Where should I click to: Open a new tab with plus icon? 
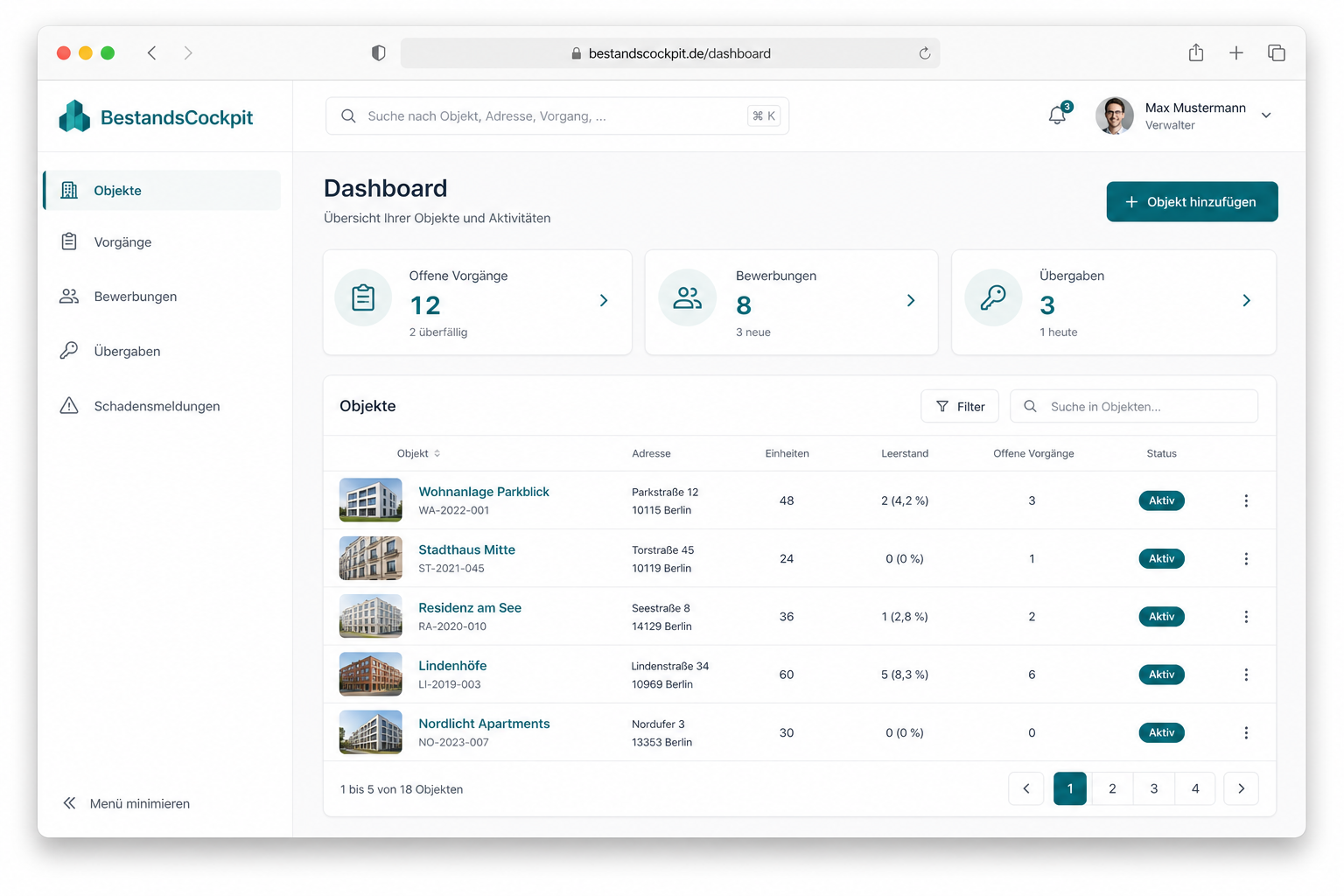point(1236,53)
